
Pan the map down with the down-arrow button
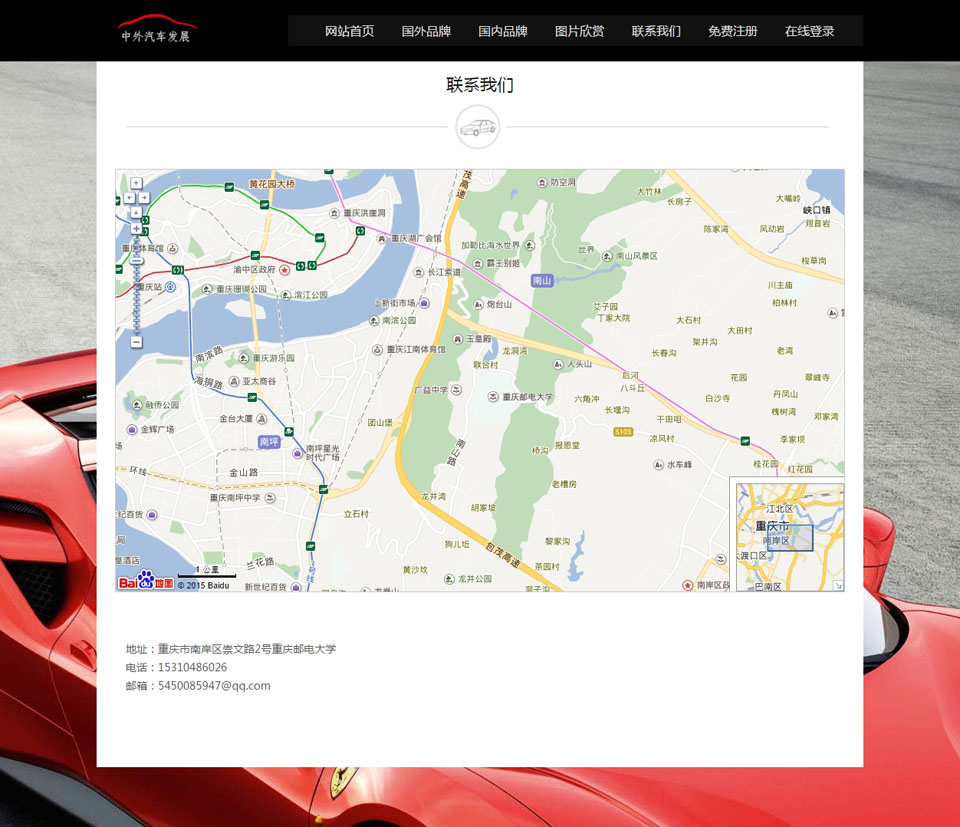(x=136, y=212)
